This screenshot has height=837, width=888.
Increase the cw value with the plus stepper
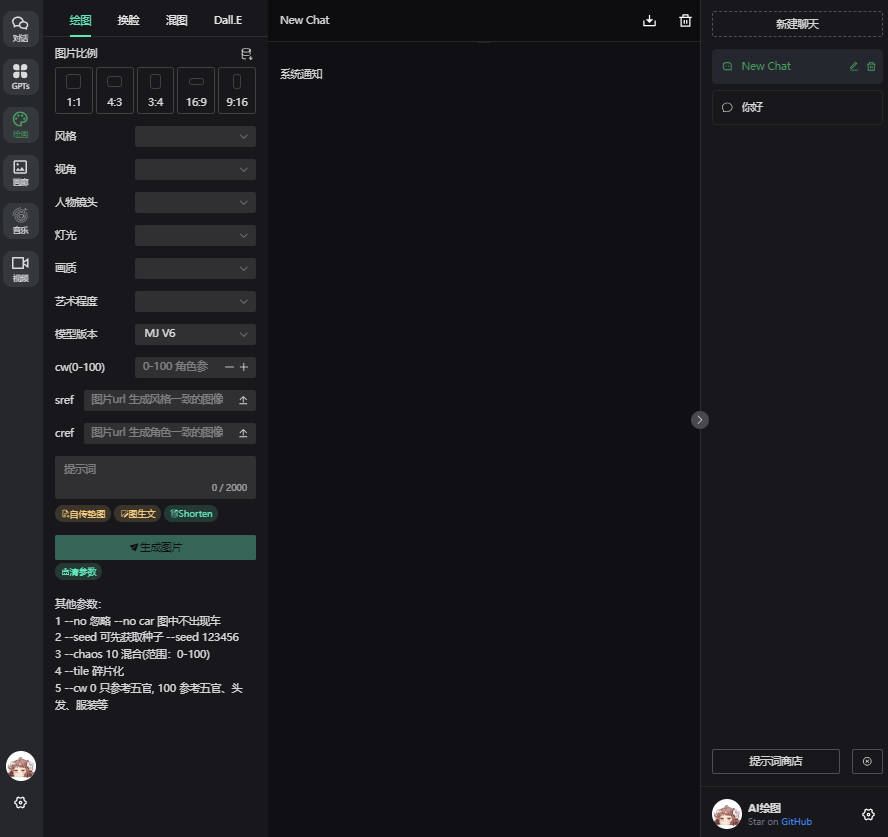[x=246, y=367]
